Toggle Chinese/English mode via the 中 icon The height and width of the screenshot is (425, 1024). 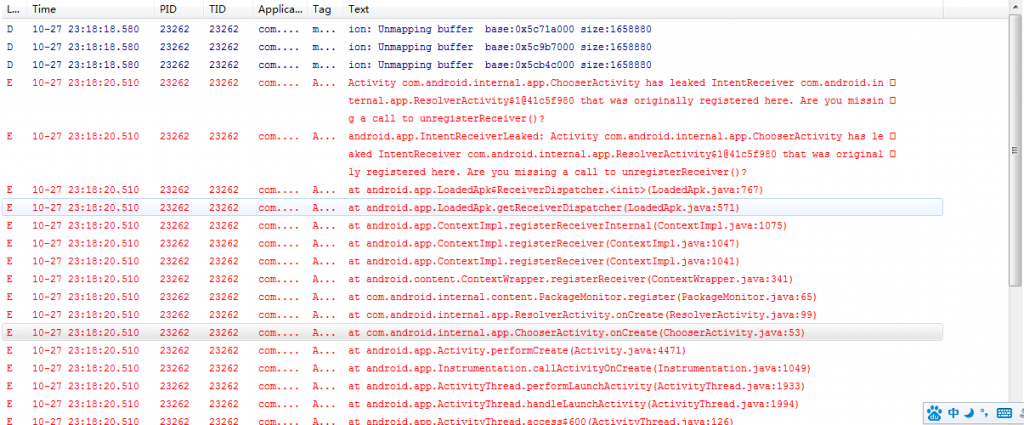click(x=953, y=413)
